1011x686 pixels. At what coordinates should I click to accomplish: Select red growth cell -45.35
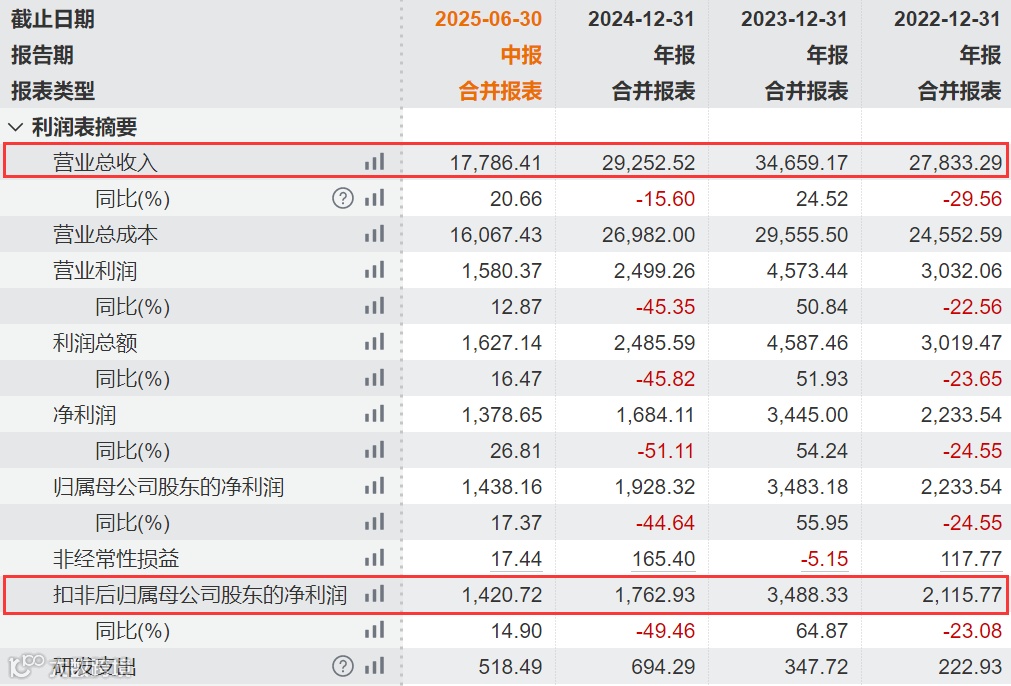point(665,307)
